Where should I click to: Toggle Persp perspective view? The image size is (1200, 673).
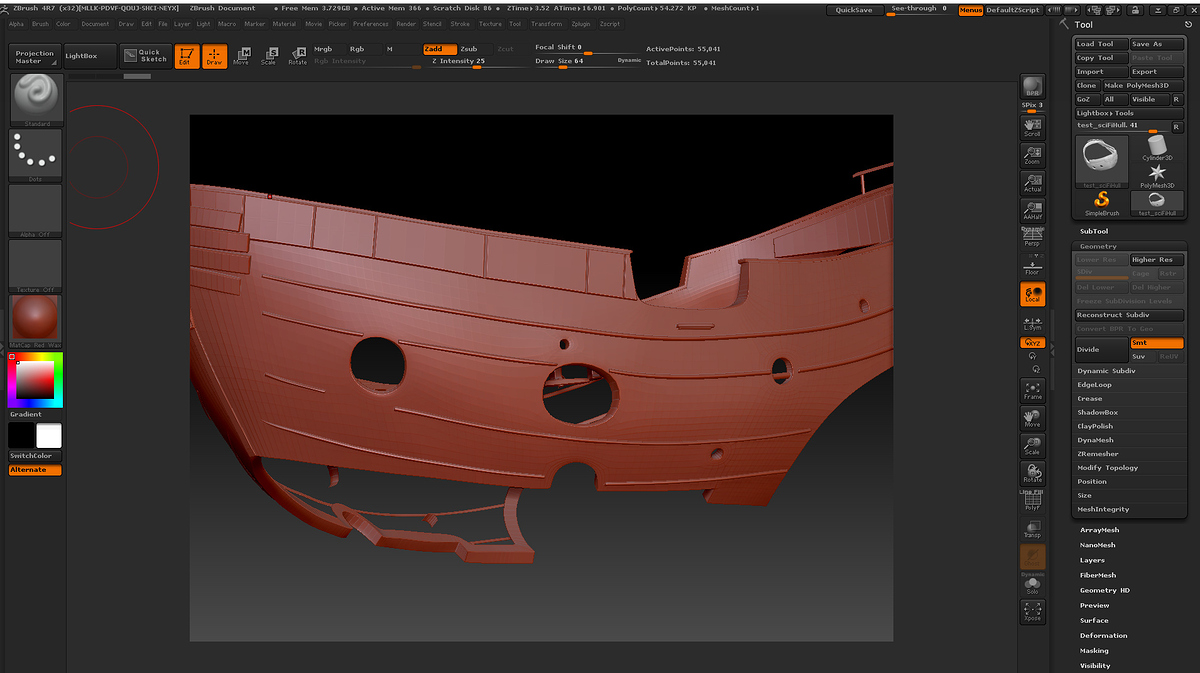coord(1032,237)
